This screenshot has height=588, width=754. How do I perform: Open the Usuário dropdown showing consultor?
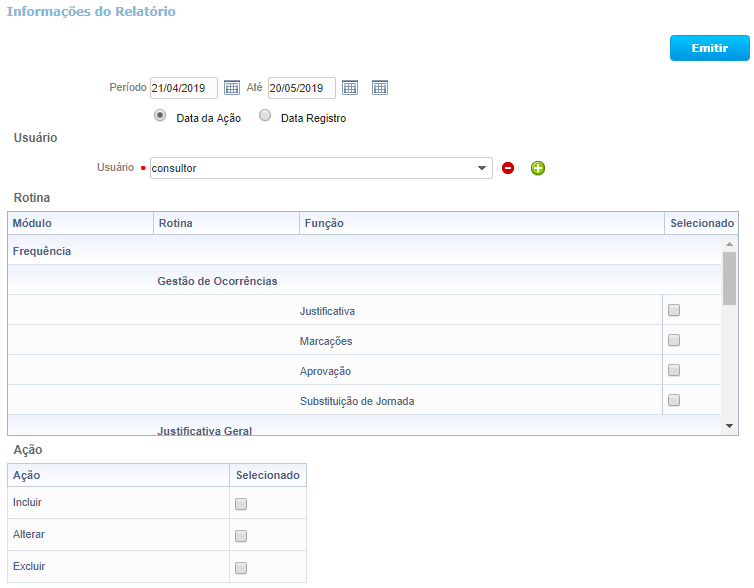point(321,168)
